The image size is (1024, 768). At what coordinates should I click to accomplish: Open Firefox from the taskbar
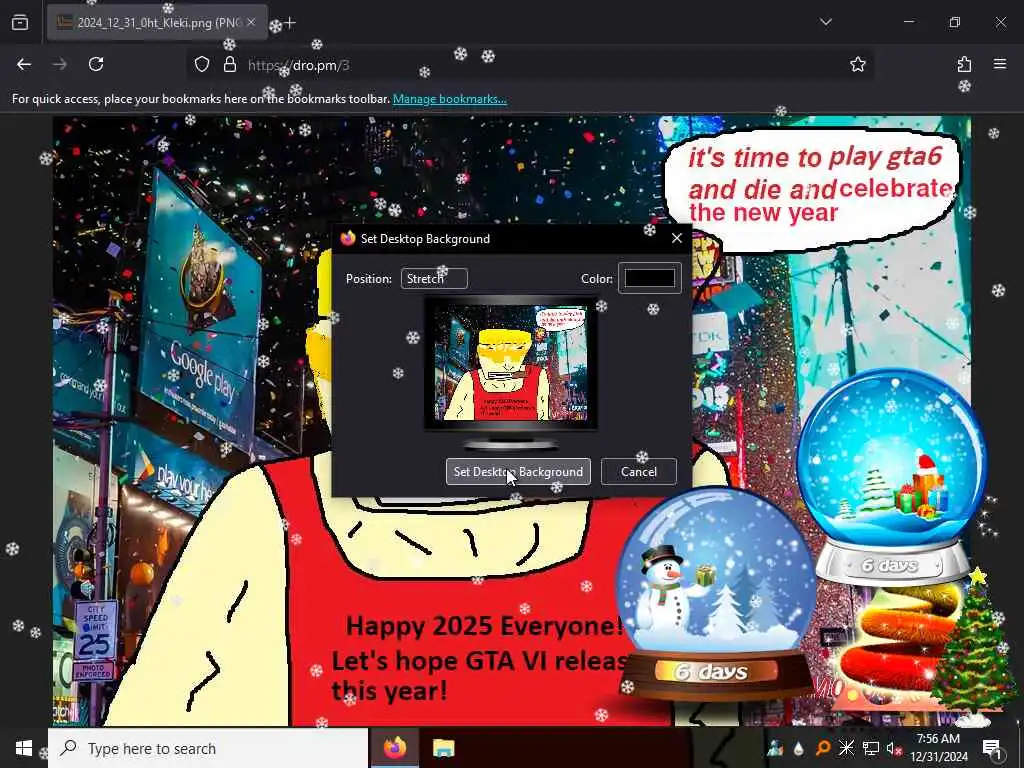tap(394, 748)
